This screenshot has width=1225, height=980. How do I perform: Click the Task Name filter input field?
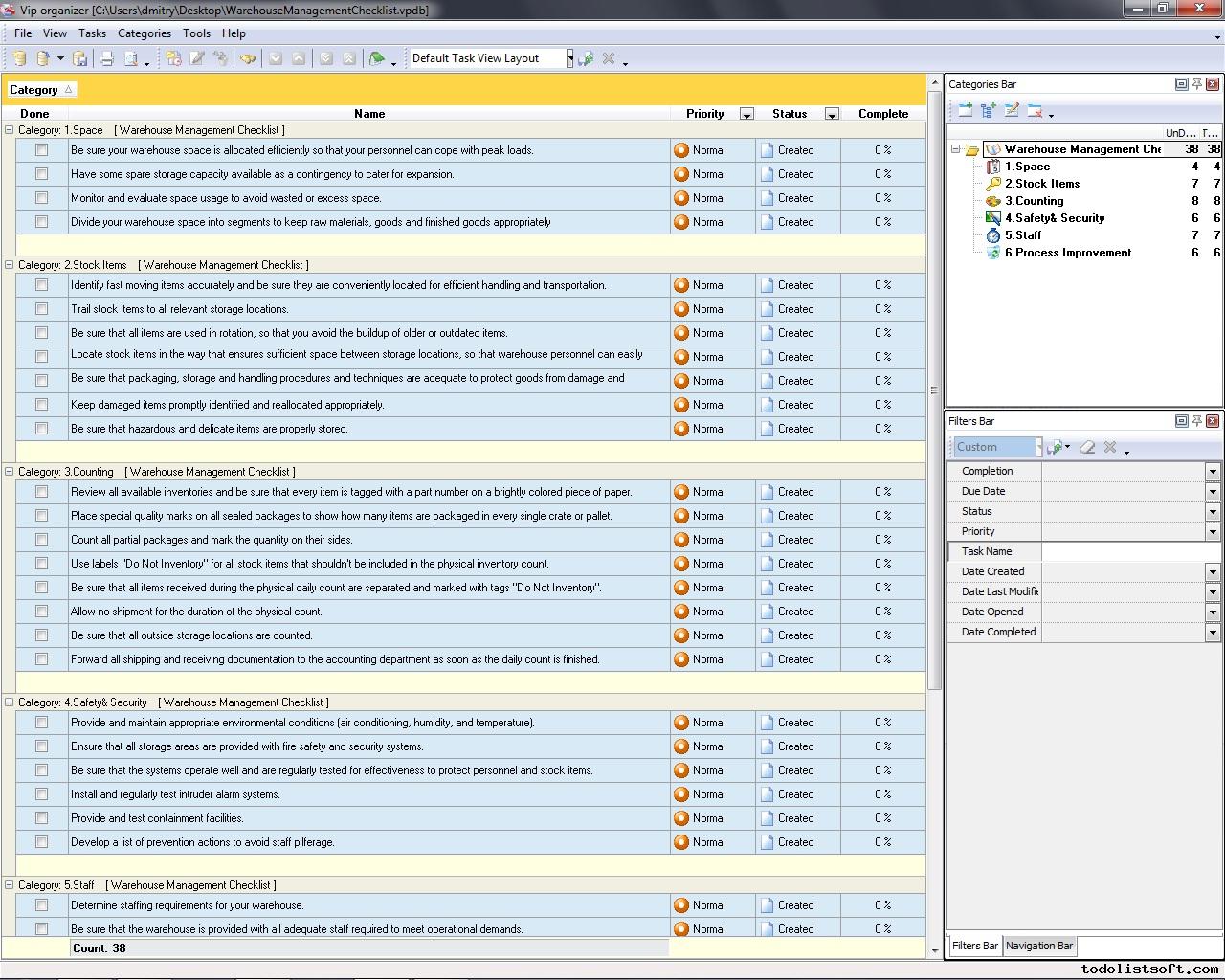pos(1129,551)
